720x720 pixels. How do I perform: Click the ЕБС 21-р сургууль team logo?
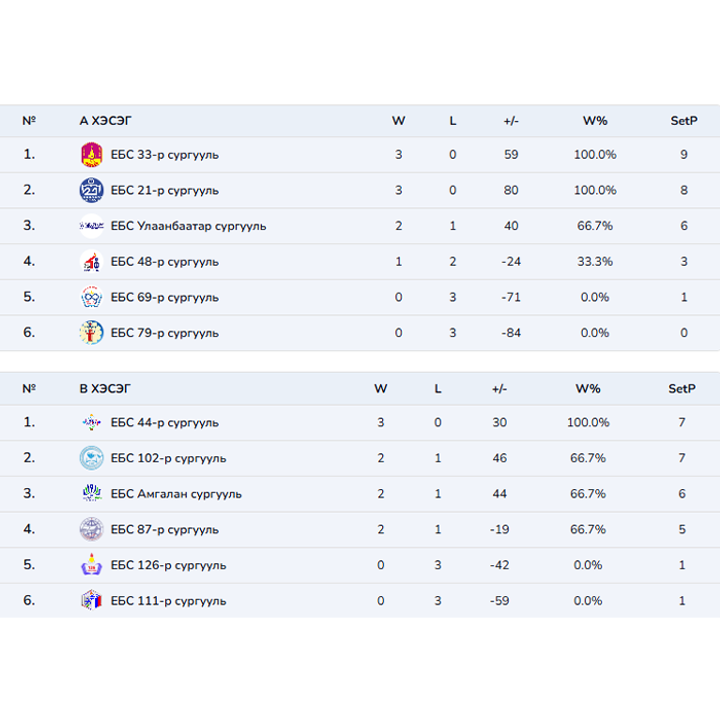91,190
